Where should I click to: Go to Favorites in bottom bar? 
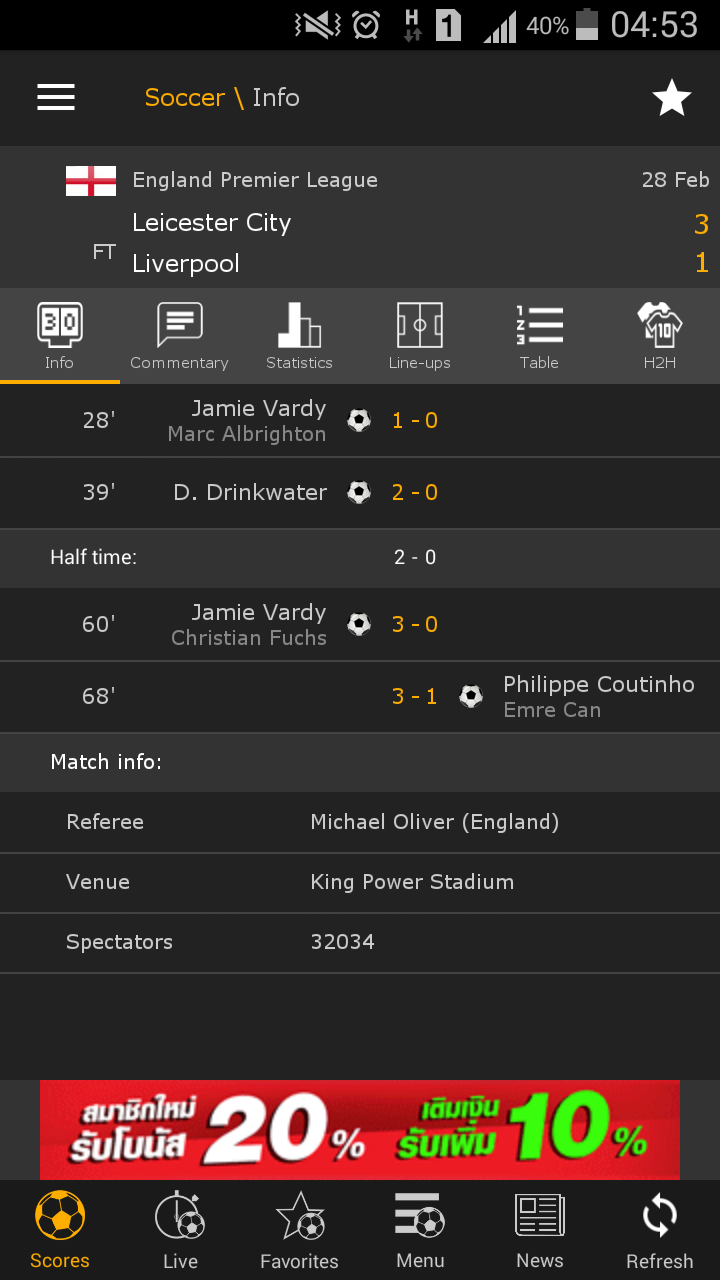[x=299, y=1230]
